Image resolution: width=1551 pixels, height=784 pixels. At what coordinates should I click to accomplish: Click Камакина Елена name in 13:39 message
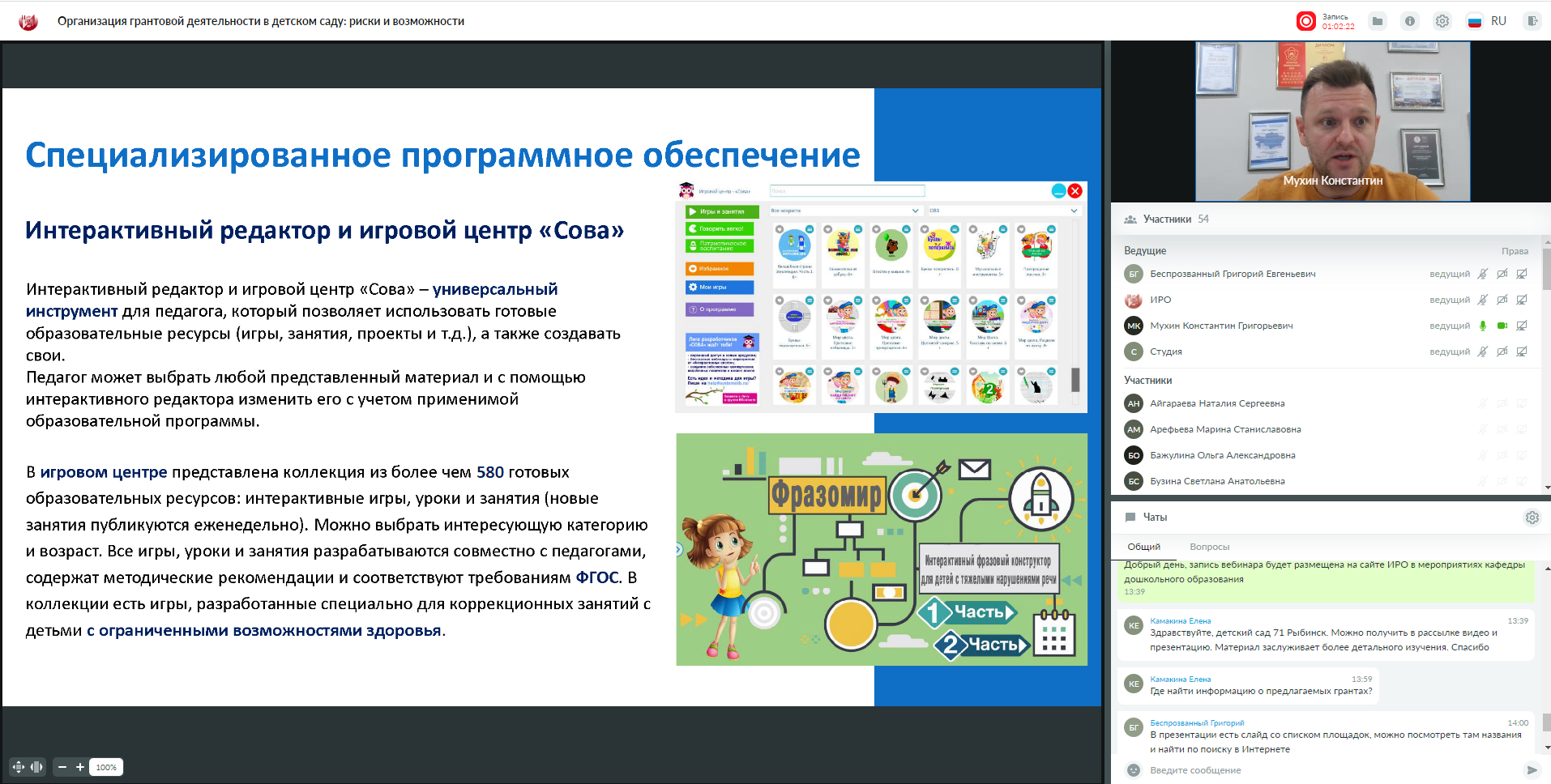(x=1180, y=621)
